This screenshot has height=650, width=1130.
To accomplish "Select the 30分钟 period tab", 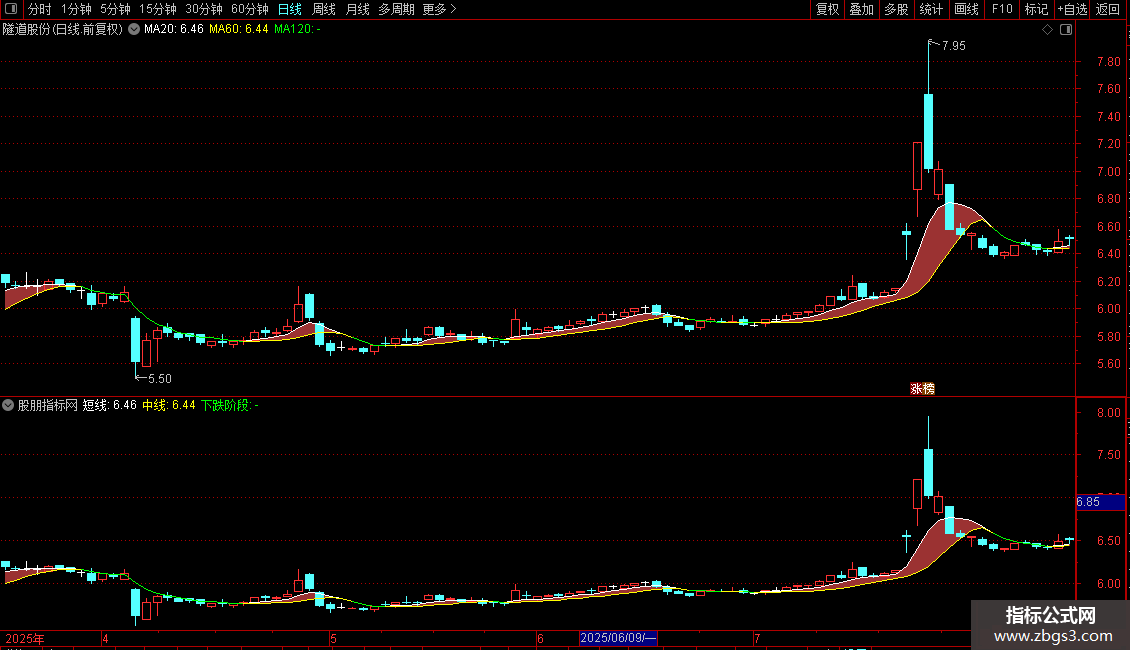I will [x=204, y=9].
